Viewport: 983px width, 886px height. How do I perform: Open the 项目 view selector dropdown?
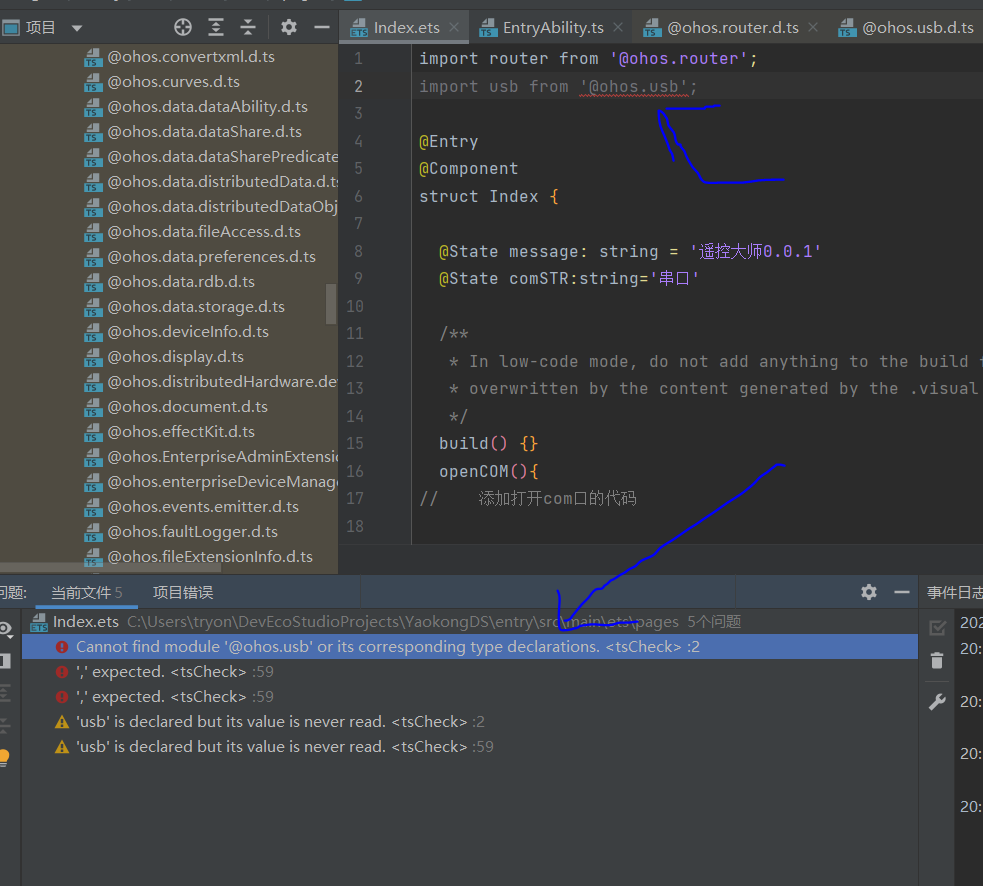click(x=76, y=26)
